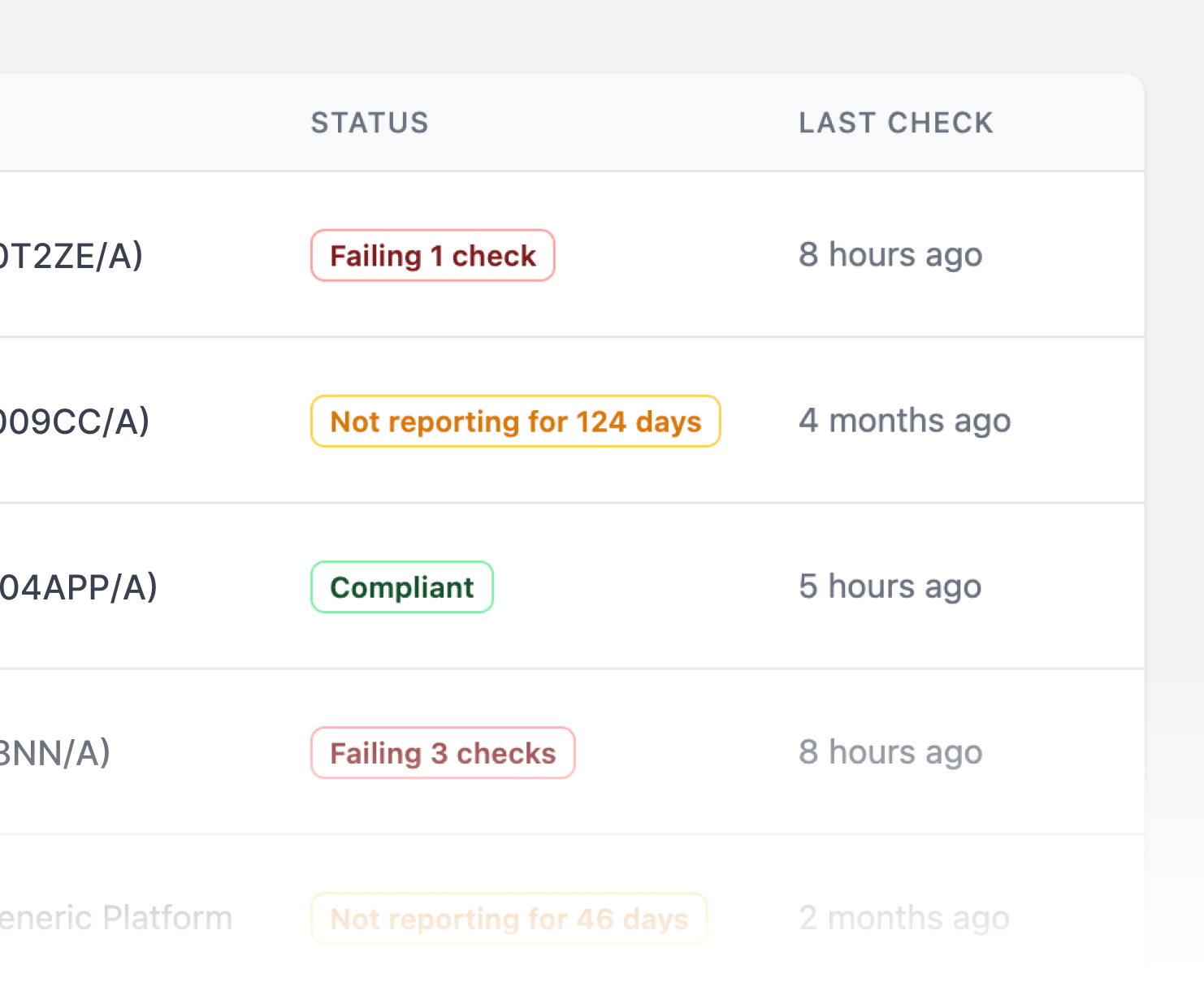This screenshot has height=1004, width=1204.
Task: Select the device name ending in 04APP/A)
Action: pyautogui.click(x=78, y=587)
